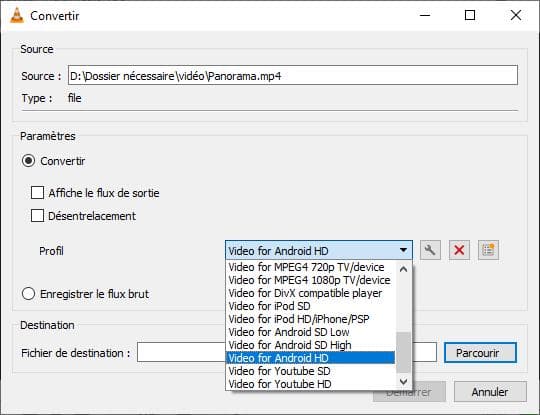Pick Video for Youtube SD profile
This screenshot has width=540, height=415.
(310, 371)
